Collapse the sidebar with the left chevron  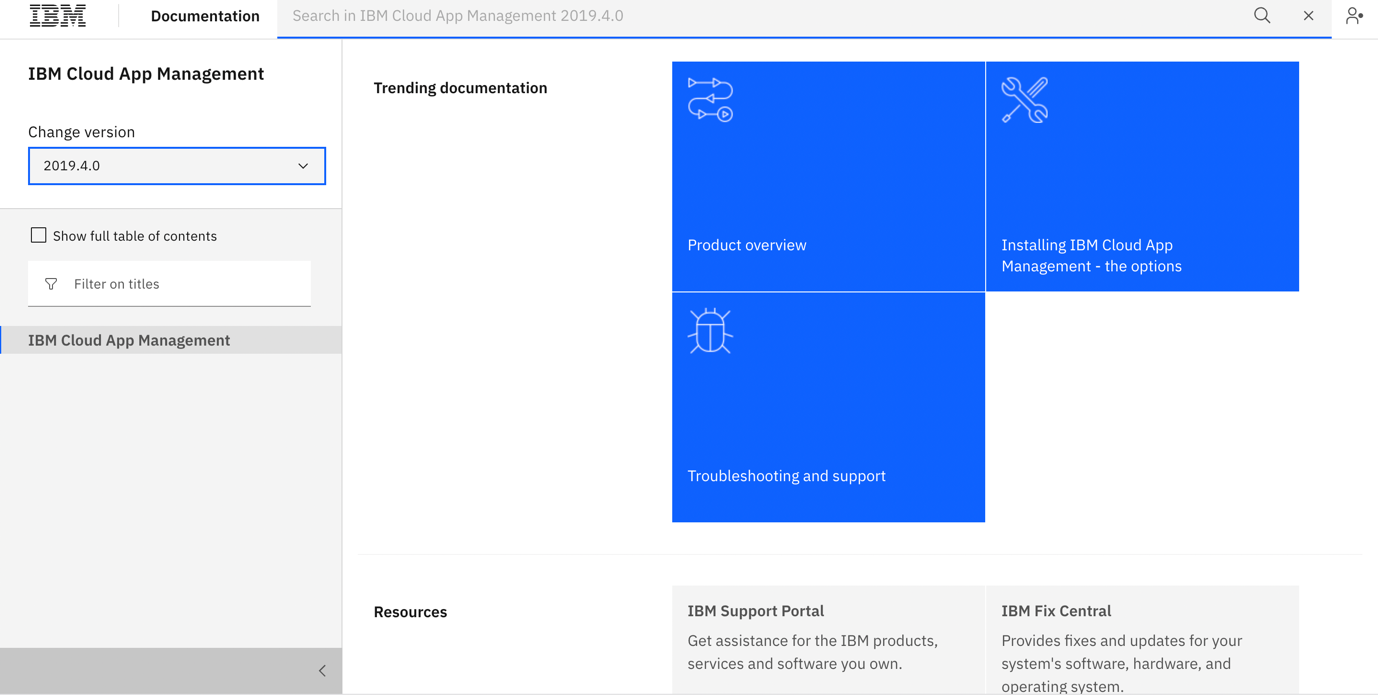pos(322,671)
